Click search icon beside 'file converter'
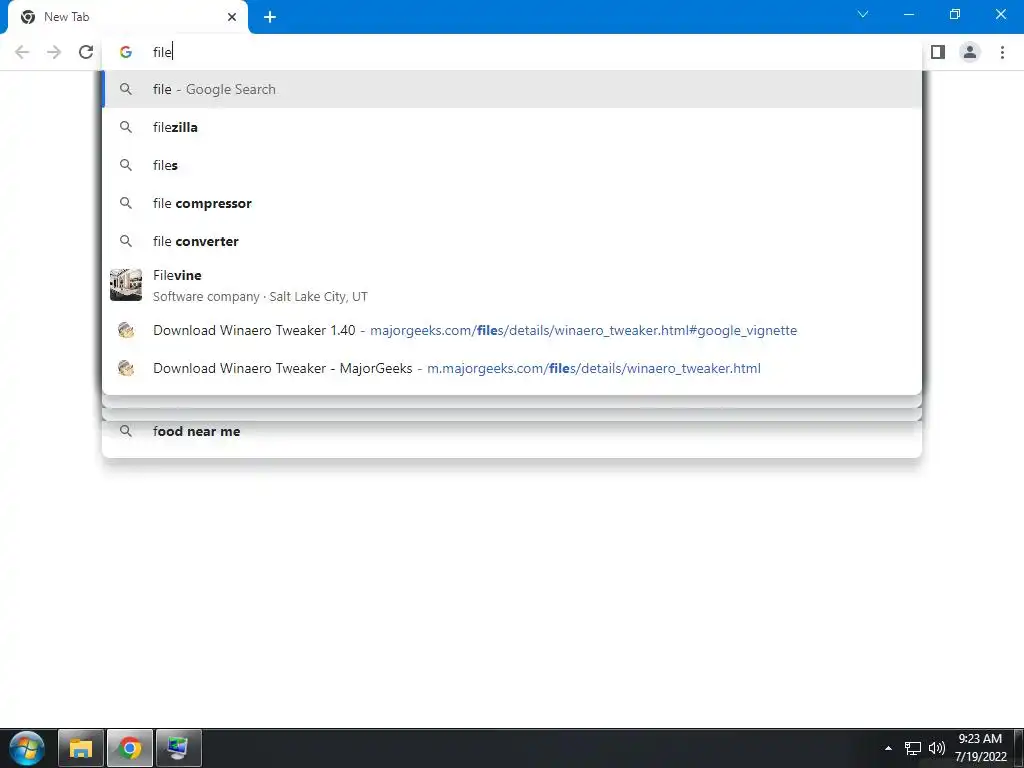 coord(126,241)
